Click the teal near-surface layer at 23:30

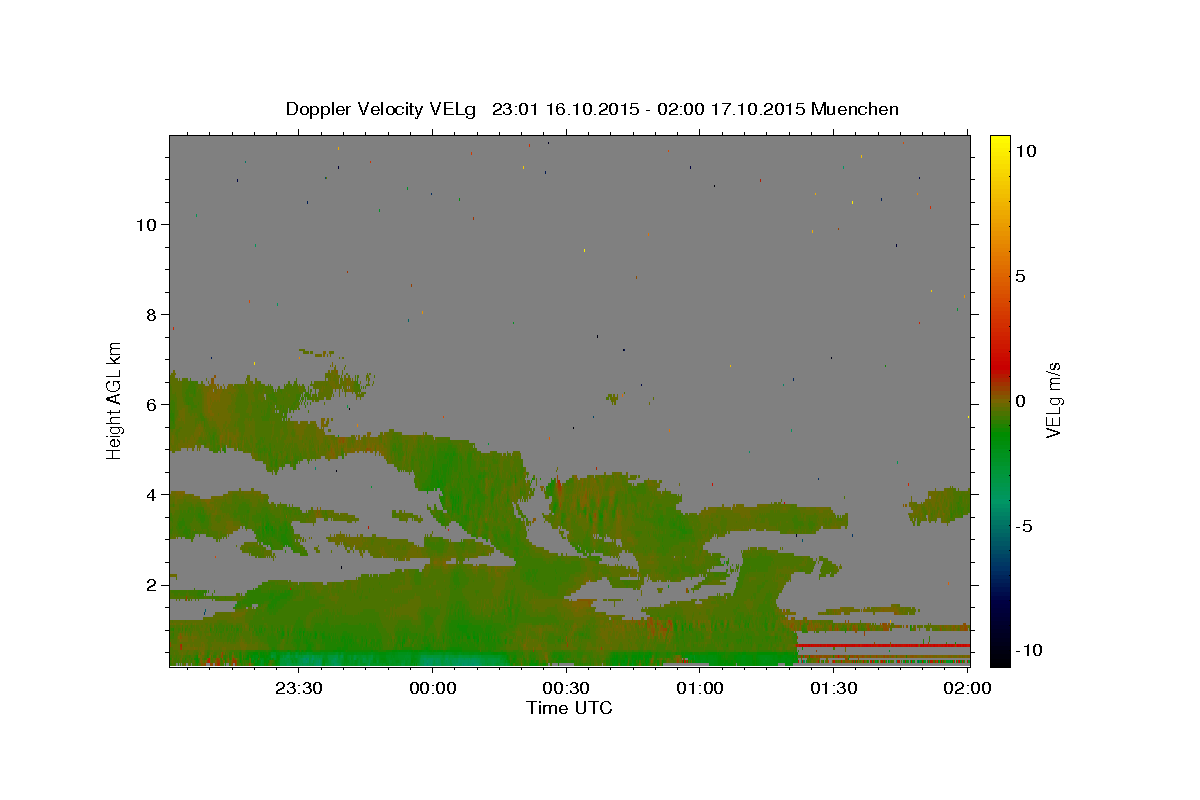(299, 658)
